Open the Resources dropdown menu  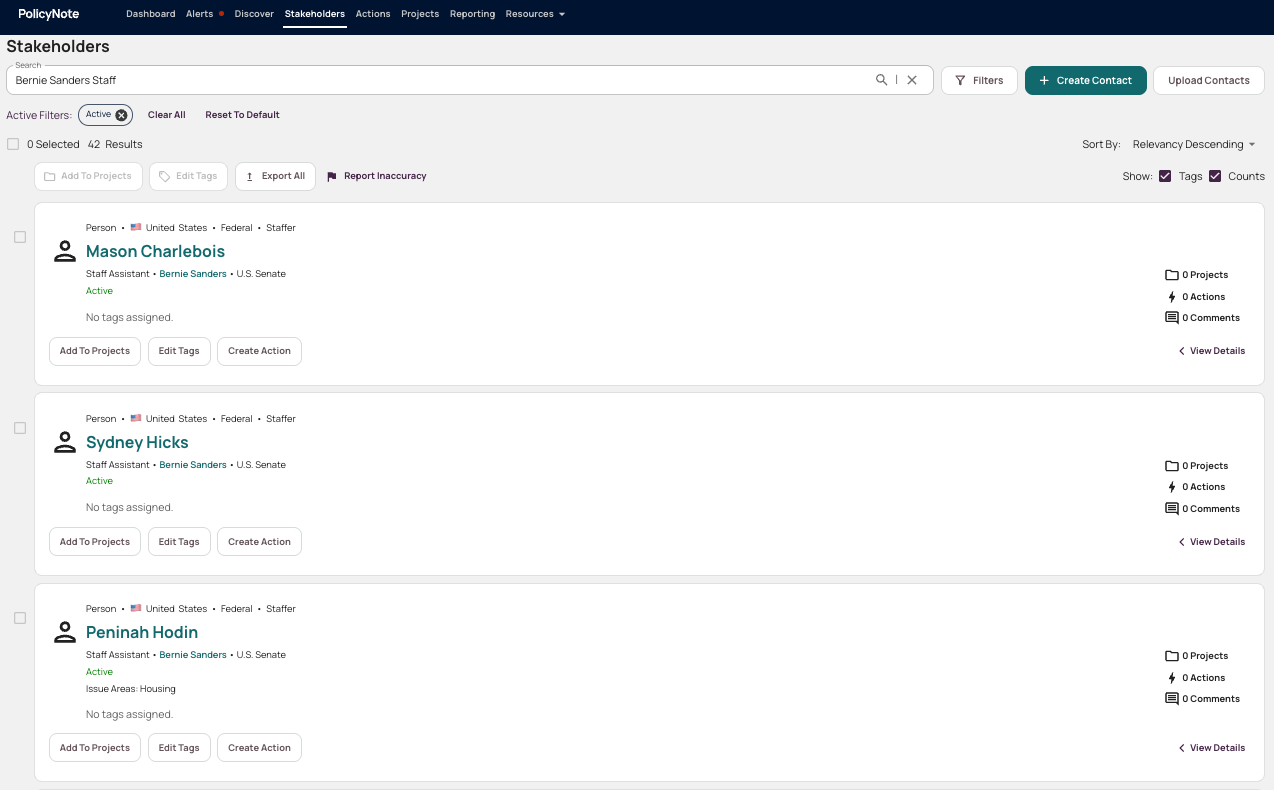click(535, 14)
